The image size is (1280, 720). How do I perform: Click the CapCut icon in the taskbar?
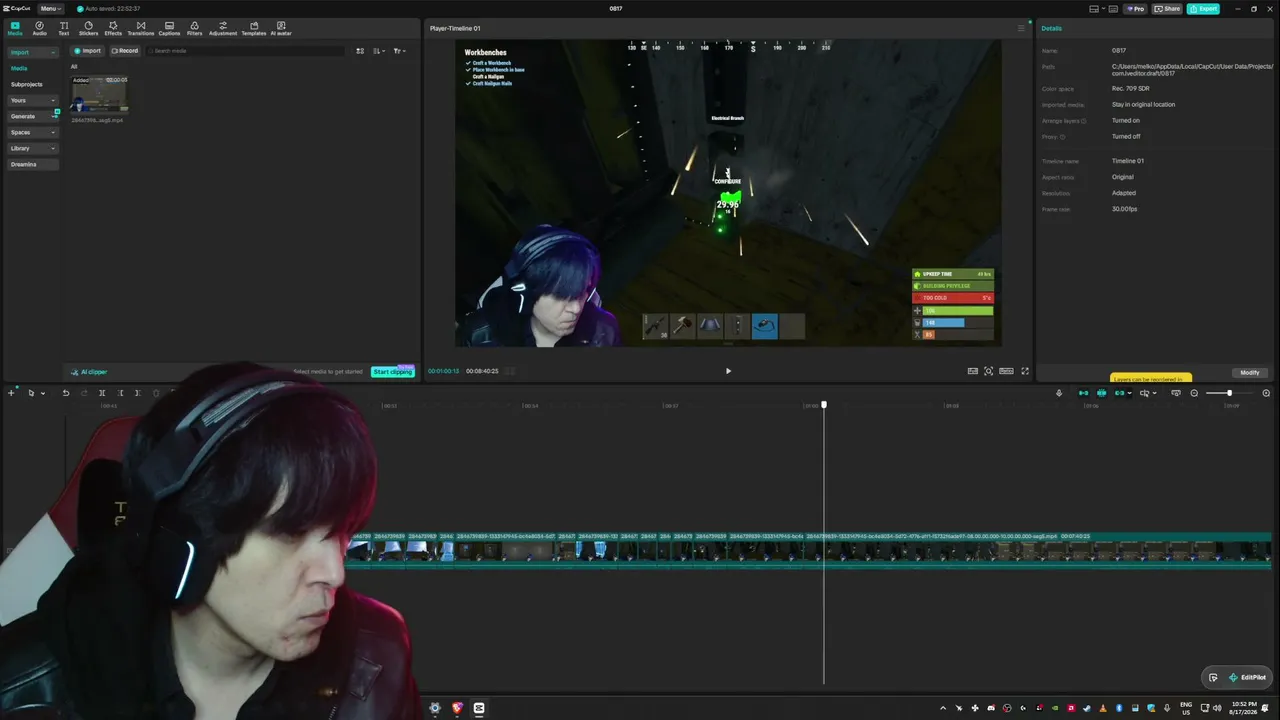(479, 708)
